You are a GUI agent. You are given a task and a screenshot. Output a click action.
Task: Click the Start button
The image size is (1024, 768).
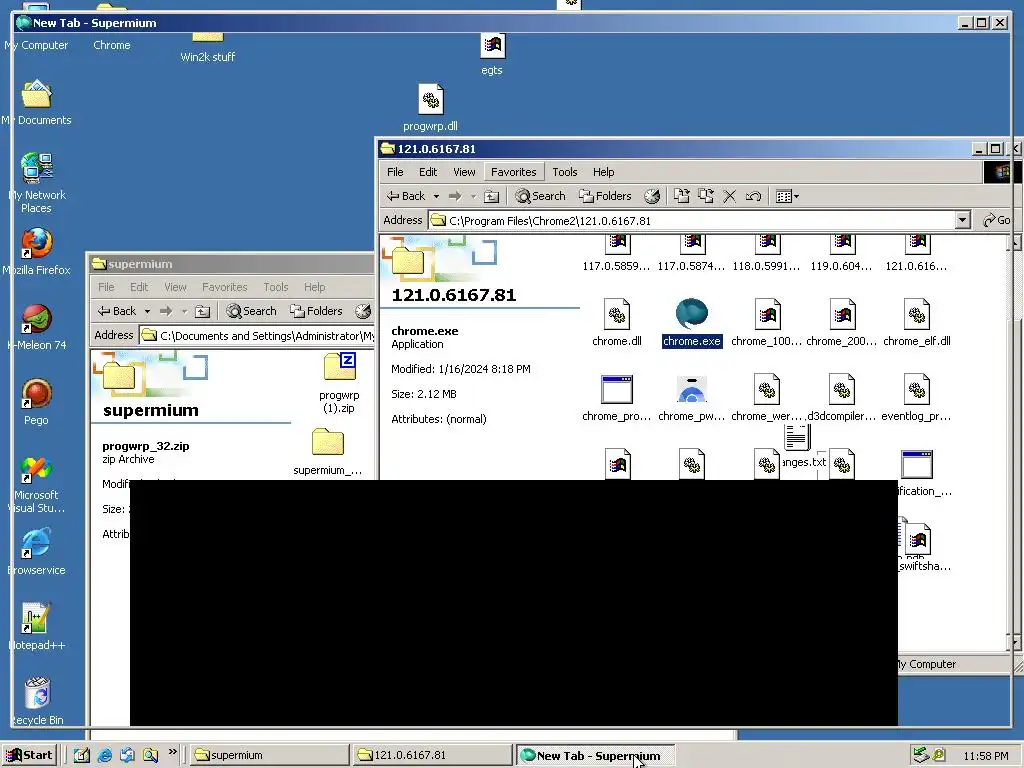coord(30,755)
